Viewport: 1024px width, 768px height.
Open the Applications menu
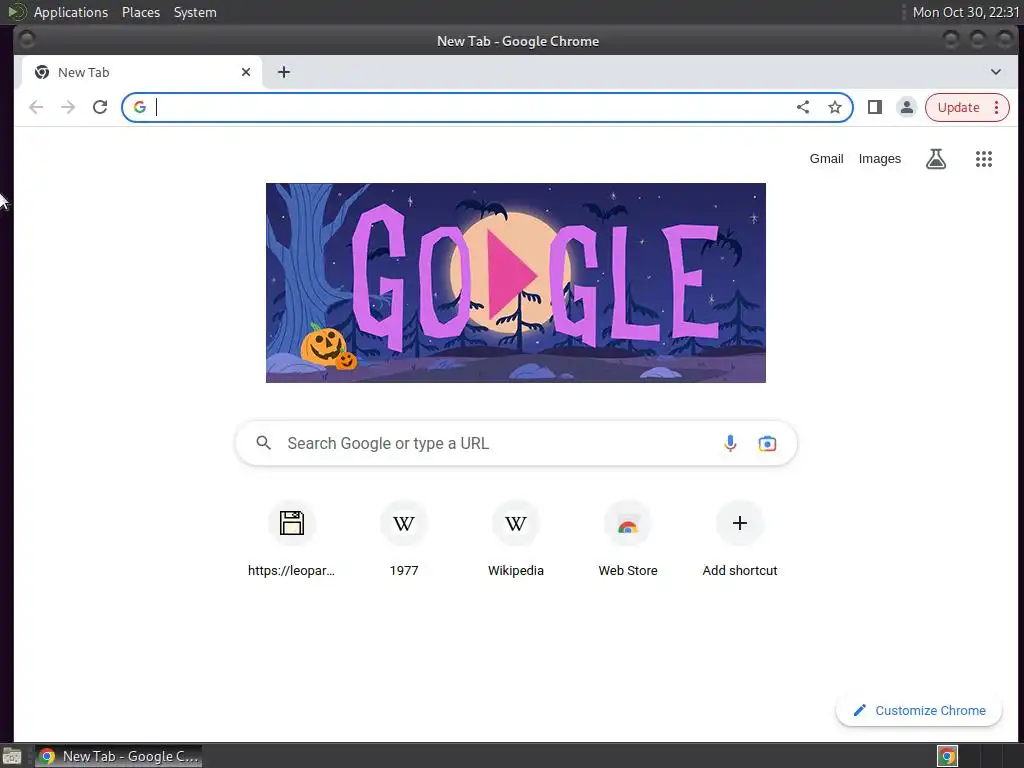(x=71, y=12)
